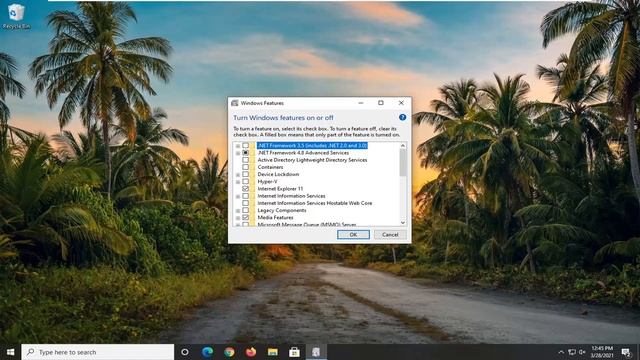Image resolution: width=640 pixels, height=360 pixels.
Task: Select '.NET Framework 4.8 Advanced Services' label
Action: pyautogui.click(x=303, y=153)
